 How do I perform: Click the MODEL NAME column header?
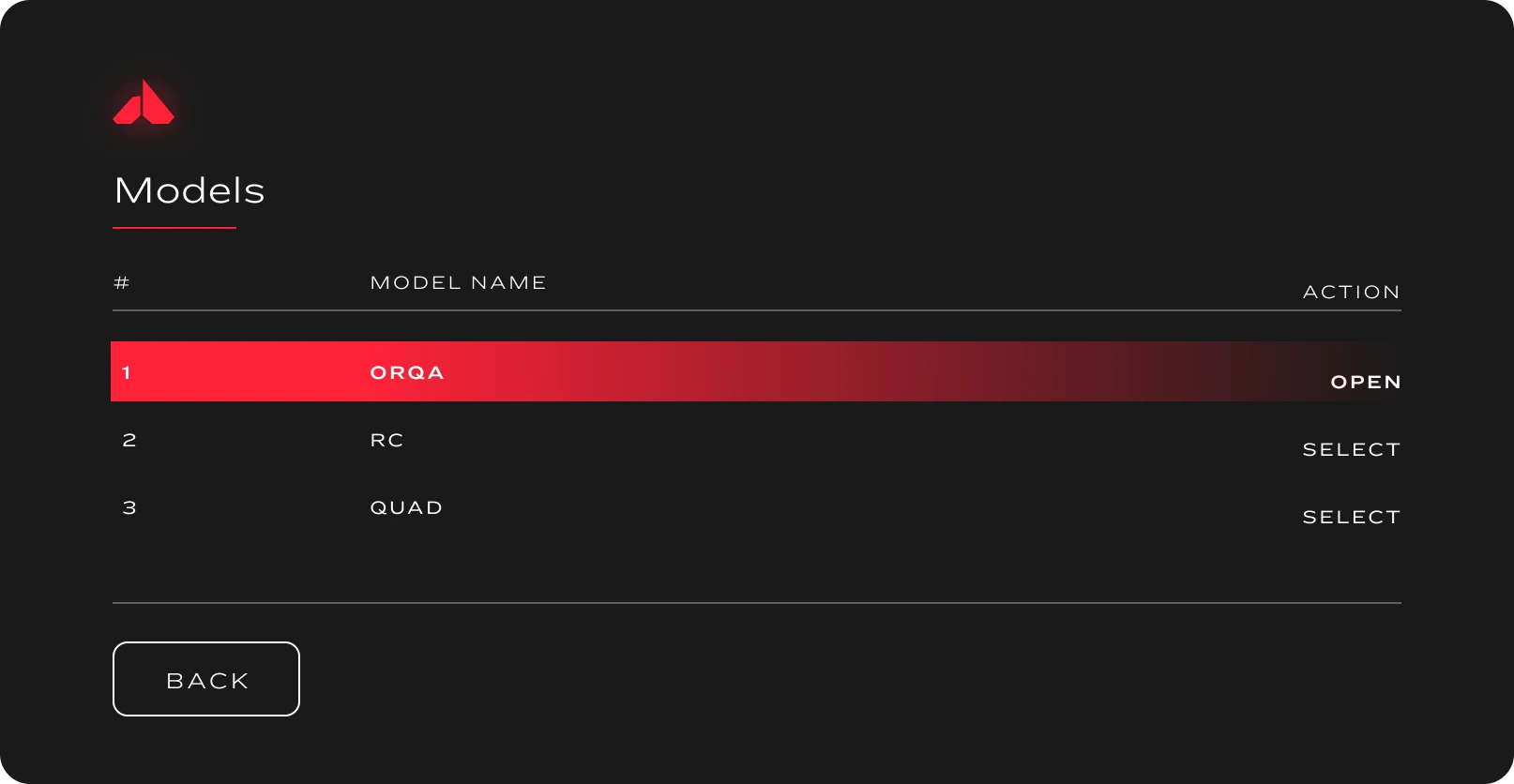[x=458, y=282]
